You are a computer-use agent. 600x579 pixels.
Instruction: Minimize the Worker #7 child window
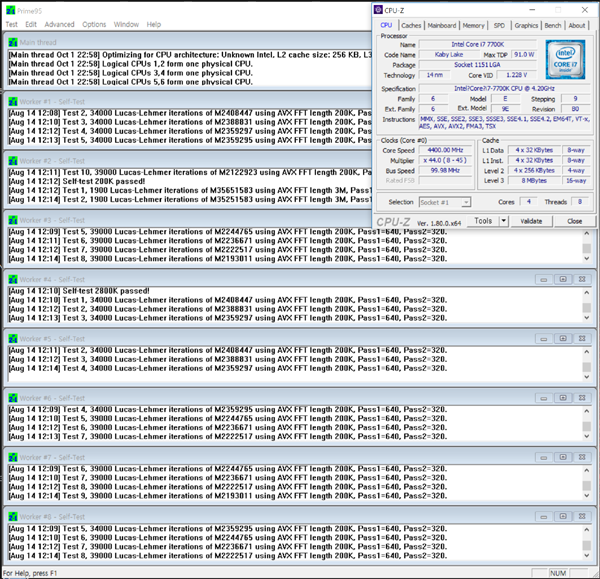click(x=543, y=457)
